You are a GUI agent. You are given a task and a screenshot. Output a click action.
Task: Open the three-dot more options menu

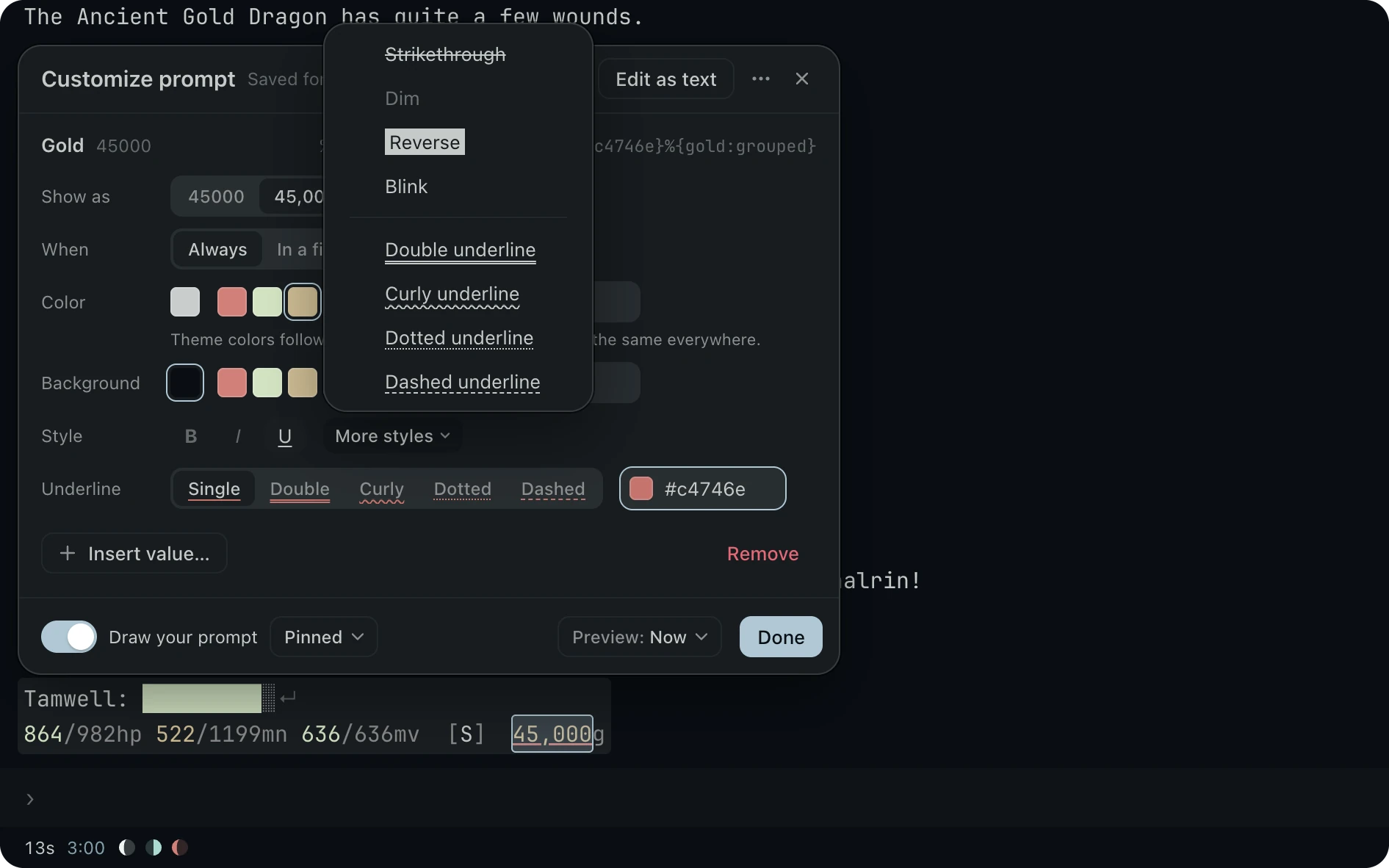[760, 79]
